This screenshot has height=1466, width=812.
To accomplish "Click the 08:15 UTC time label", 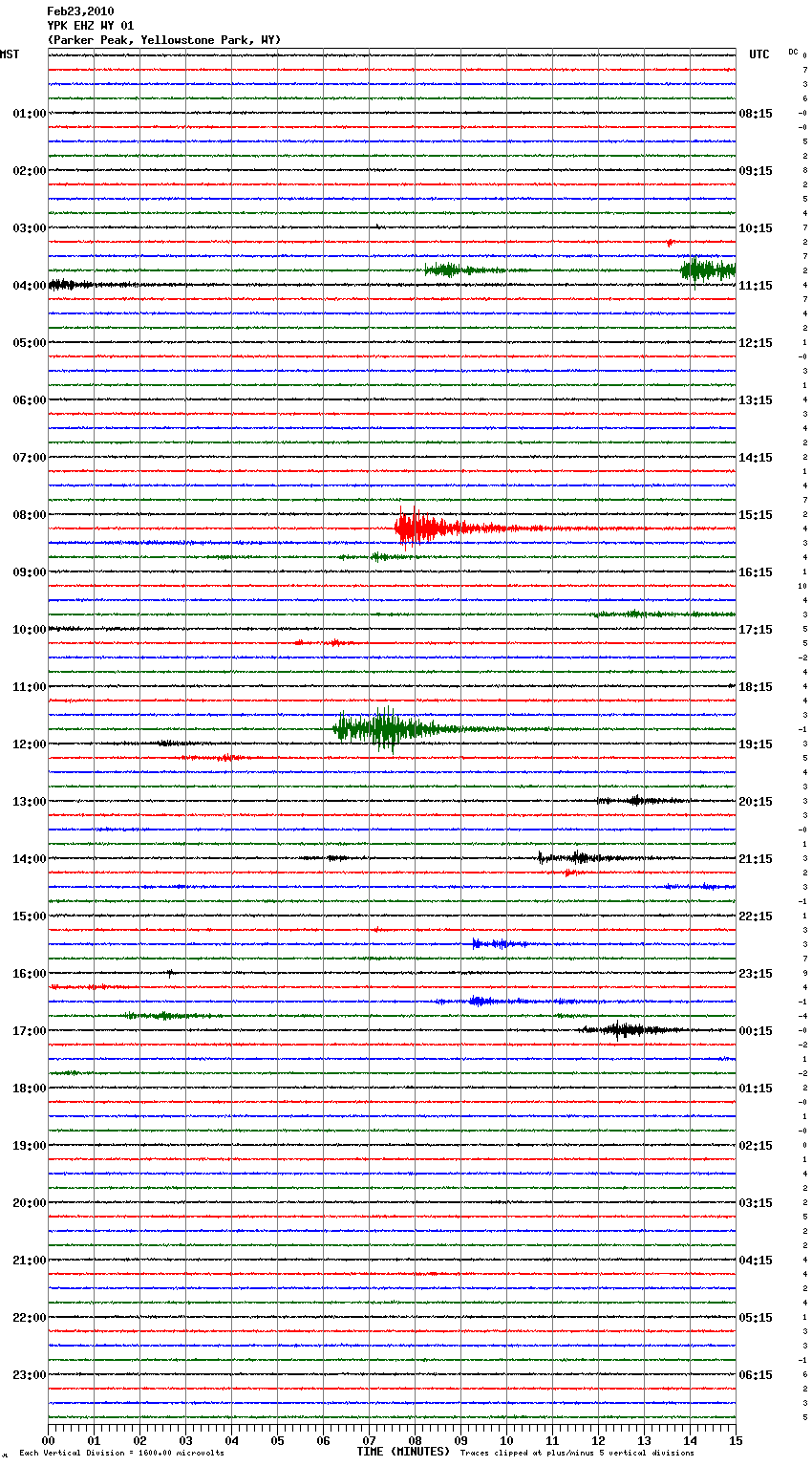I will click(756, 114).
